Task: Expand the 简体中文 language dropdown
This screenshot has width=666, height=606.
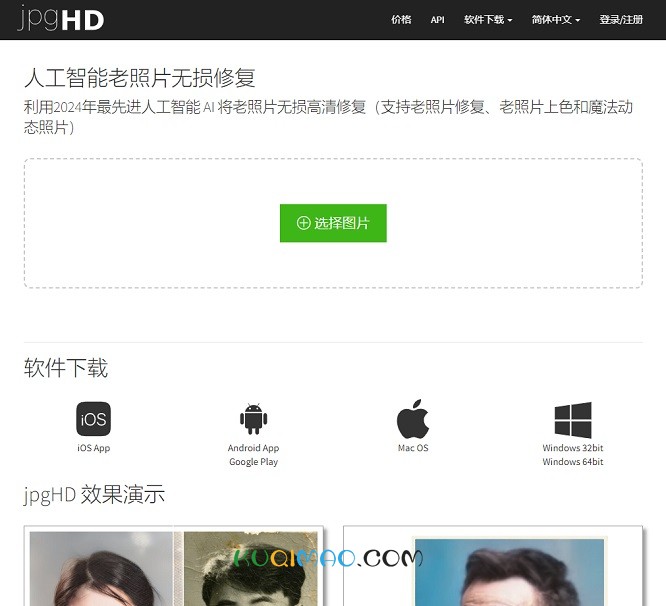Action: click(556, 20)
